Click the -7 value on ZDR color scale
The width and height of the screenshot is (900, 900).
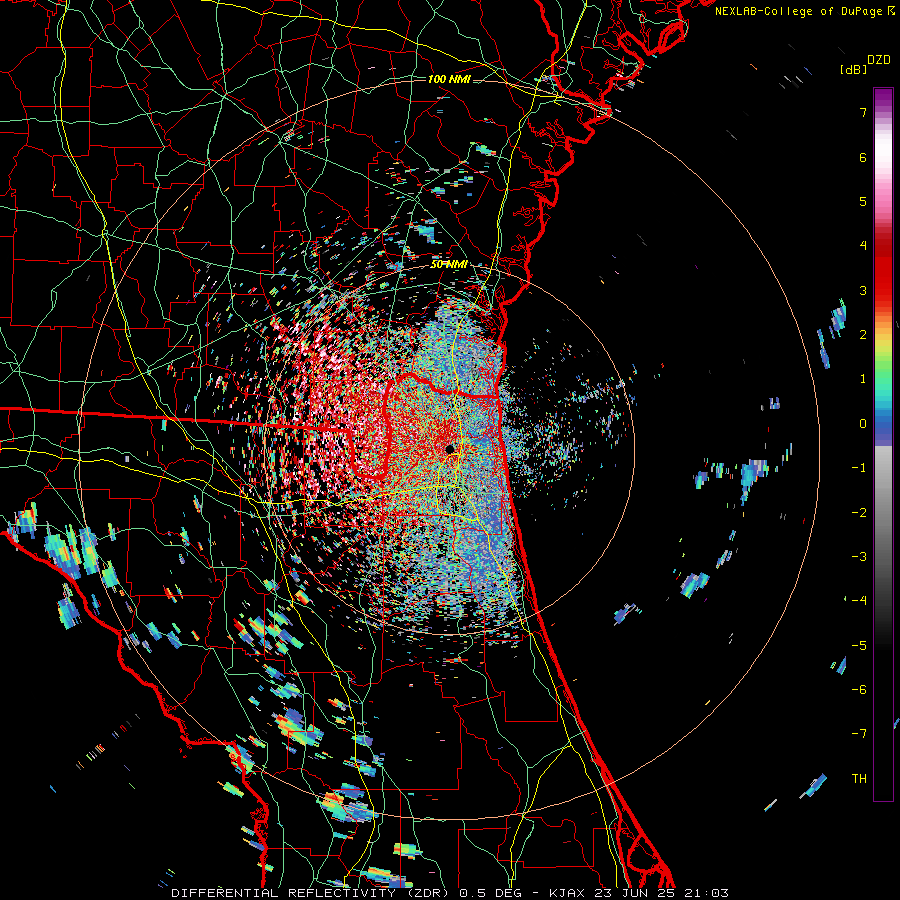(x=859, y=734)
